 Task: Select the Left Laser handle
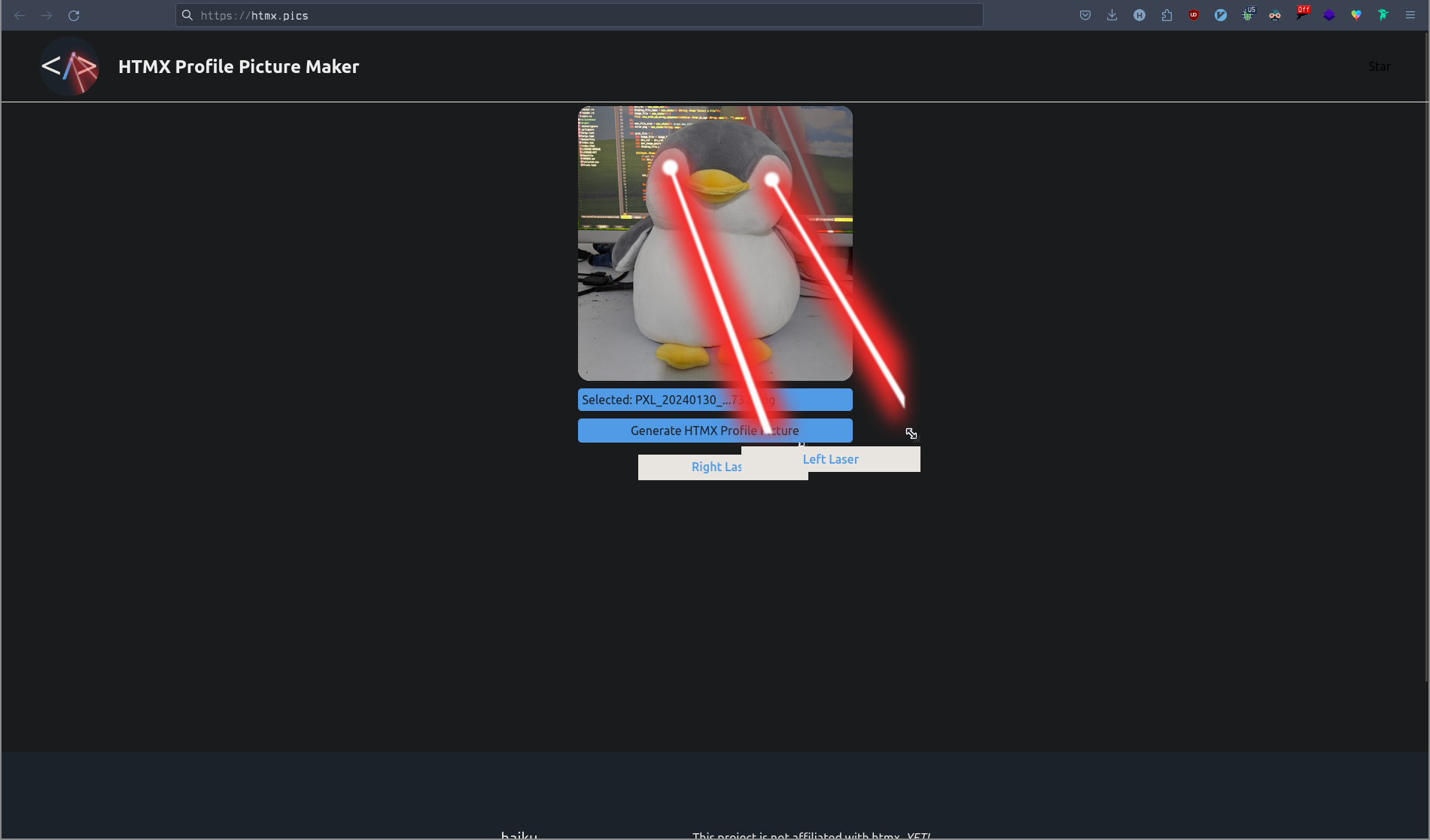[x=831, y=459]
